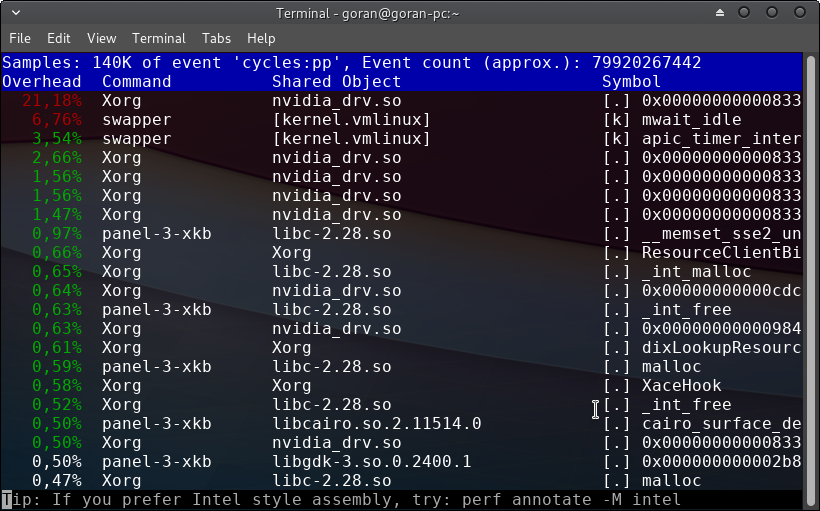Click the Shared Object column header
This screenshot has width=820, height=511.
point(336,82)
